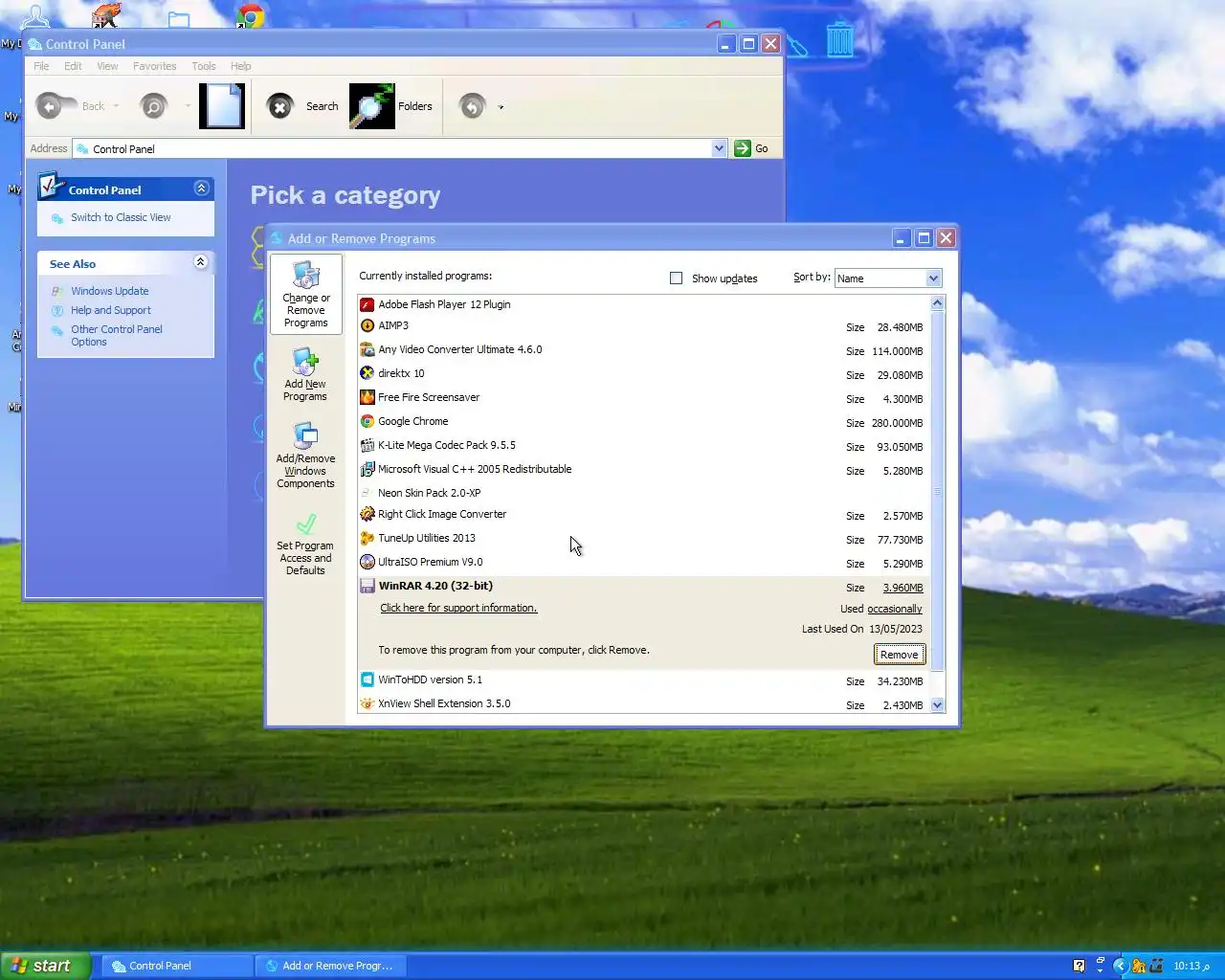1225x980 pixels.
Task: Open Add/Remove Windows Components
Action: (305, 457)
